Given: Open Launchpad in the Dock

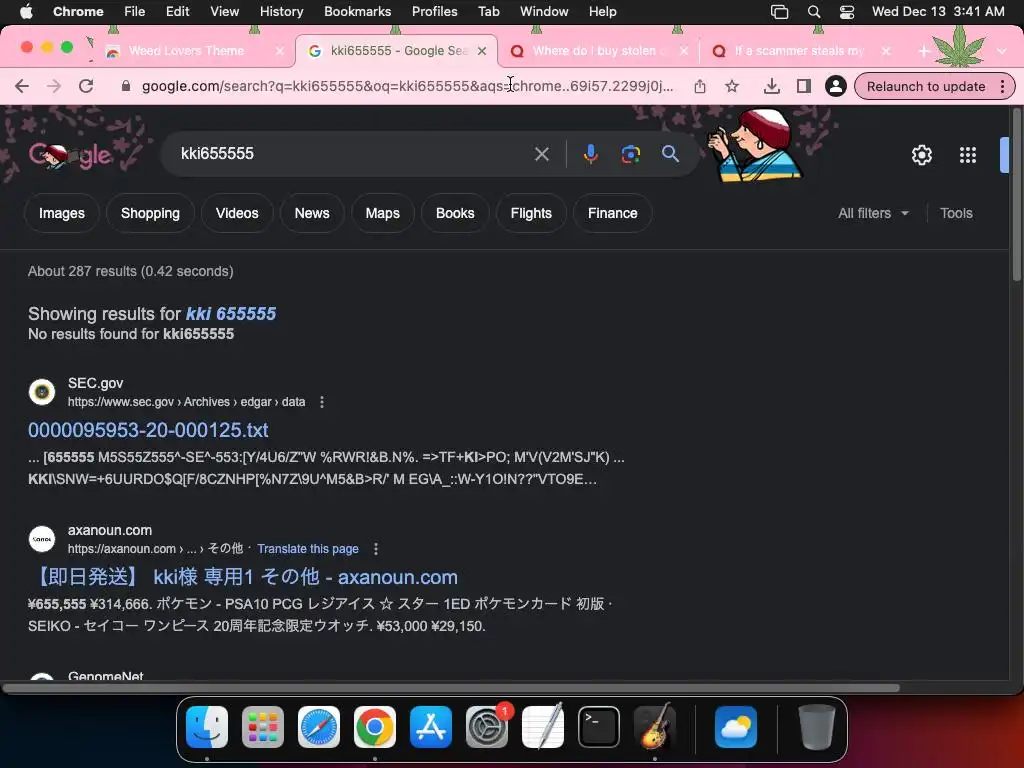Looking at the screenshot, I should tap(263, 727).
